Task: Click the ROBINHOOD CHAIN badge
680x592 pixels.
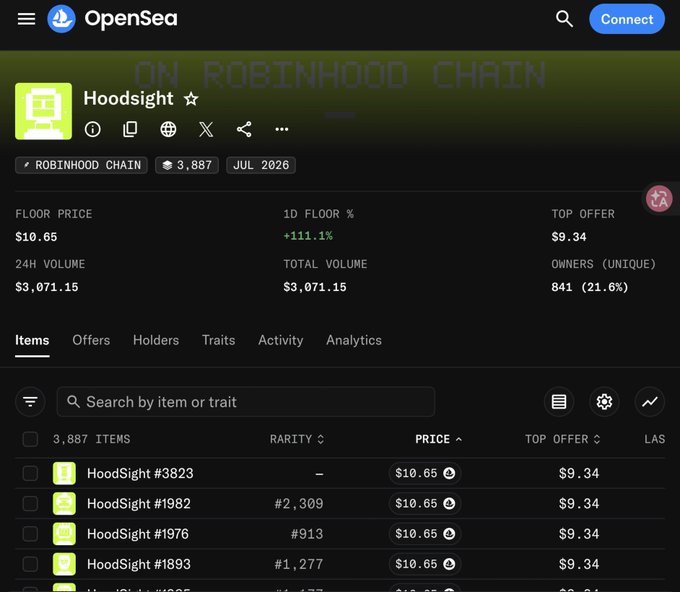Action: (x=82, y=165)
